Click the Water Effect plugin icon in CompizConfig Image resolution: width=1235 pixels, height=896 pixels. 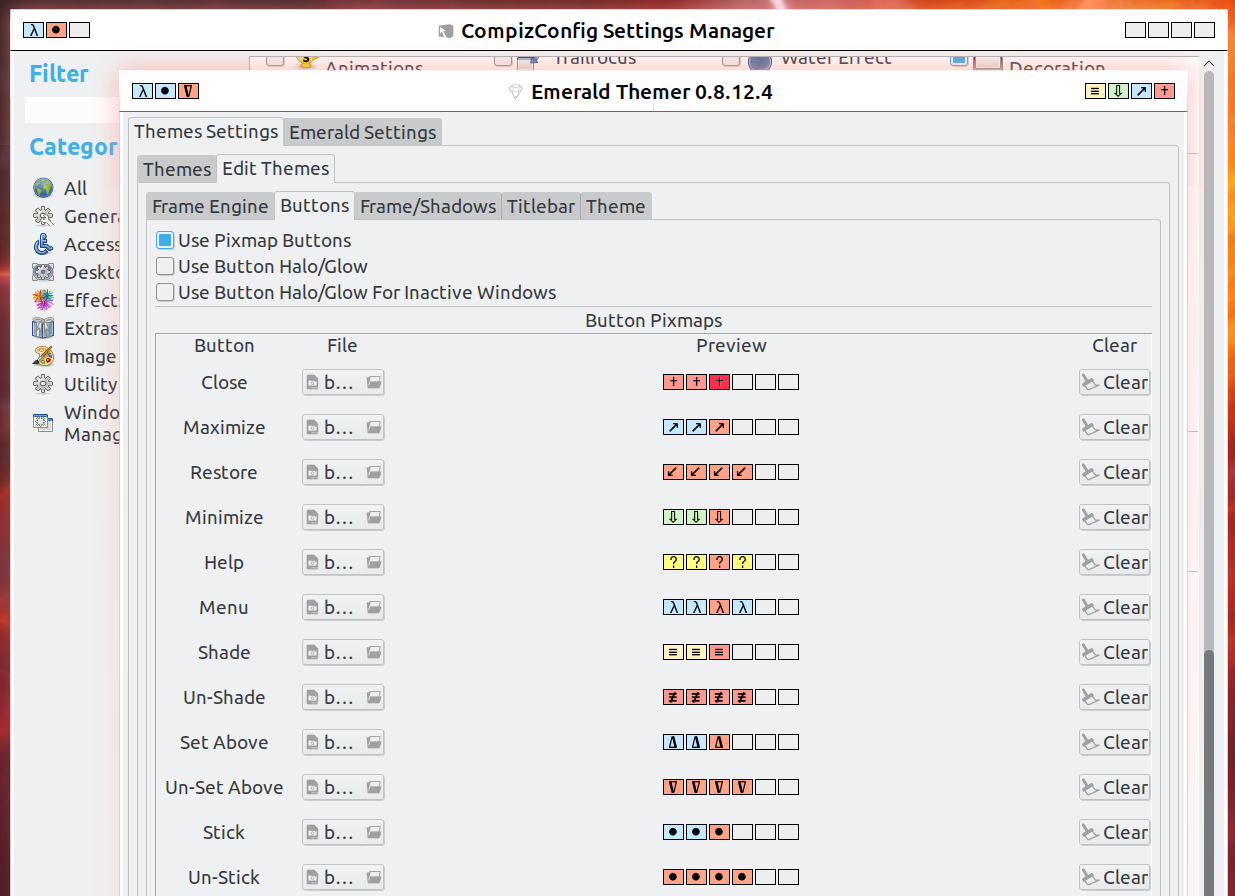[x=760, y=61]
